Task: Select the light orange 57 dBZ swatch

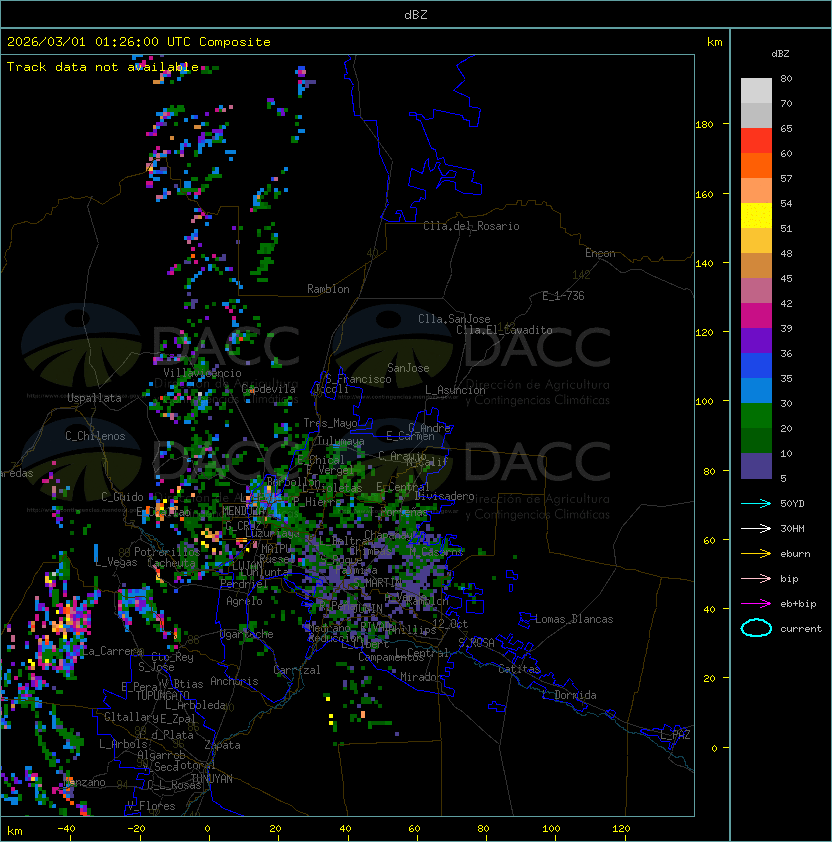Action: pos(756,191)
